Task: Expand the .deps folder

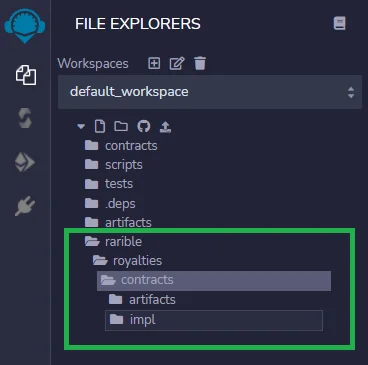Action: 110,203
